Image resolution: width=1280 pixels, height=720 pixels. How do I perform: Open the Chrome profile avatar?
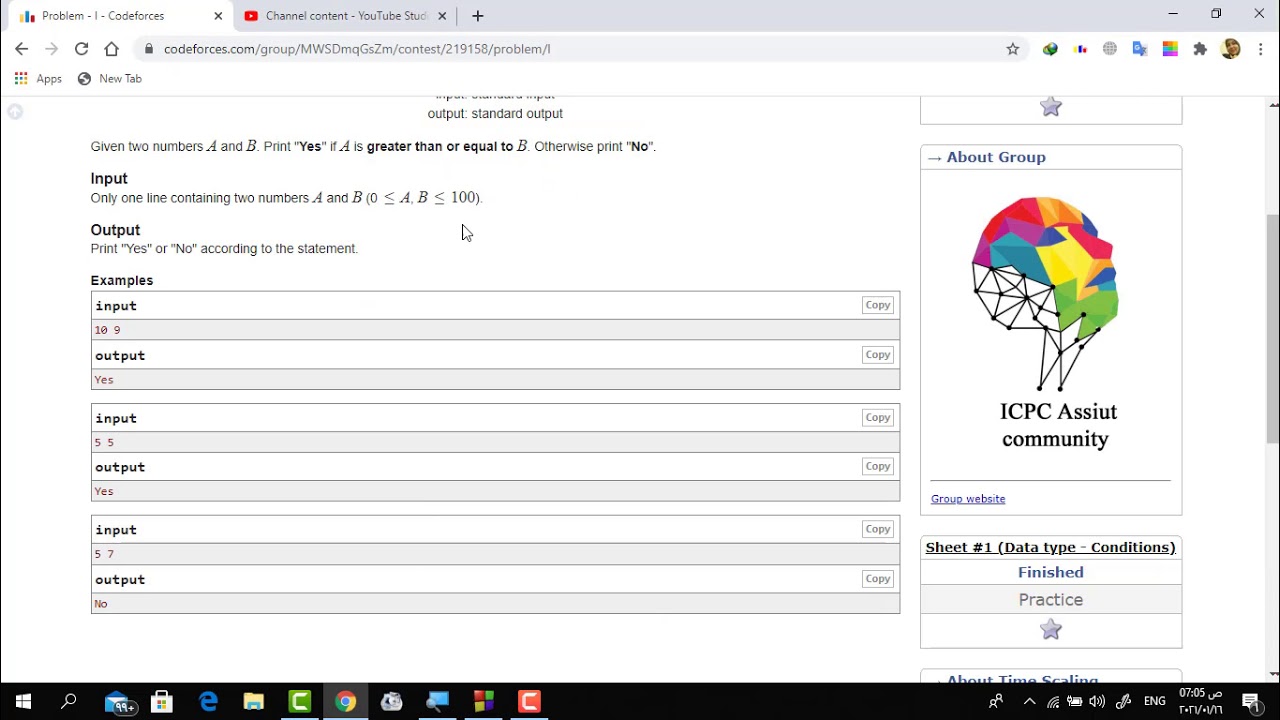pyautogui.click(x=1231, y=49)
